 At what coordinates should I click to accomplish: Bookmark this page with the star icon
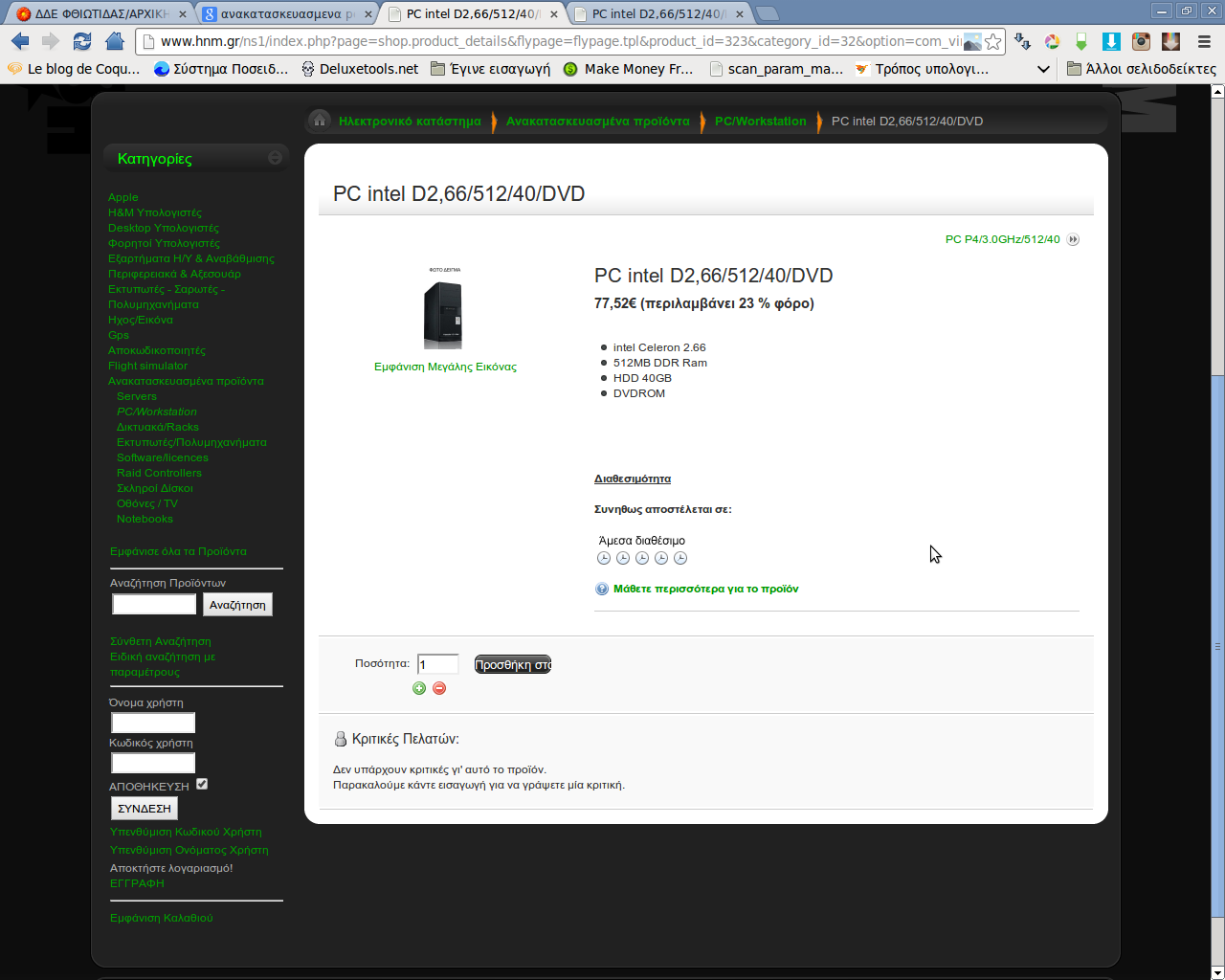(993, 41)
